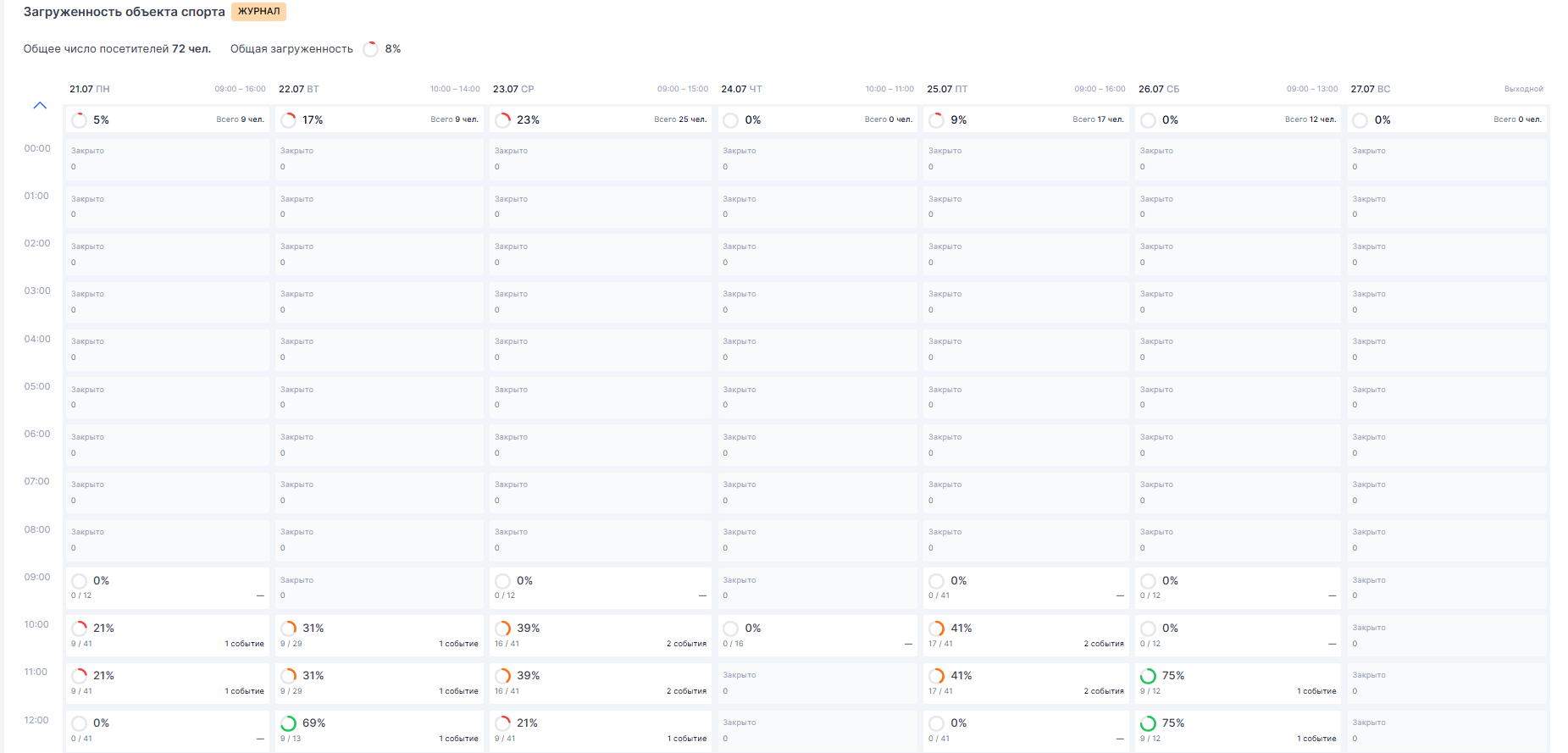Click 'Всего 25 чел.' on Wednesday summary

point(679,119)
